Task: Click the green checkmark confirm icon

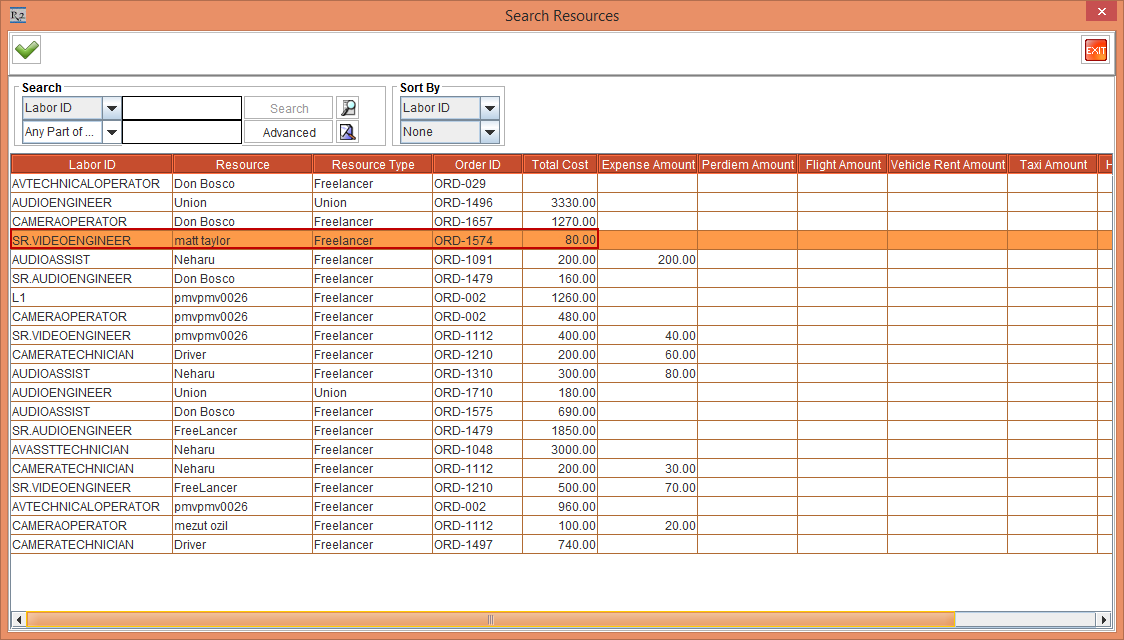Action: 26,49
